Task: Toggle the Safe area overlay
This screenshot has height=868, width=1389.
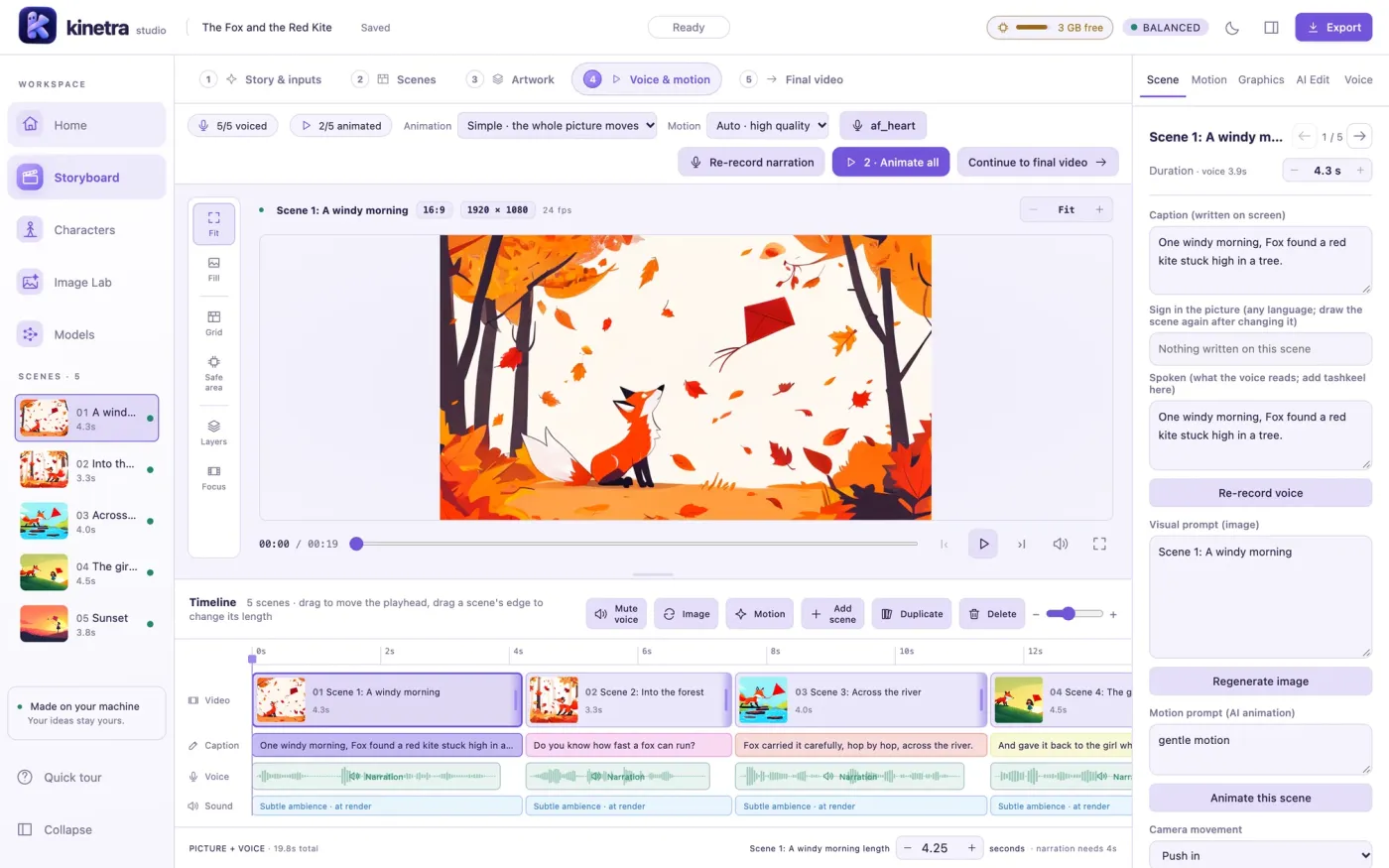Action: point(213,373)
